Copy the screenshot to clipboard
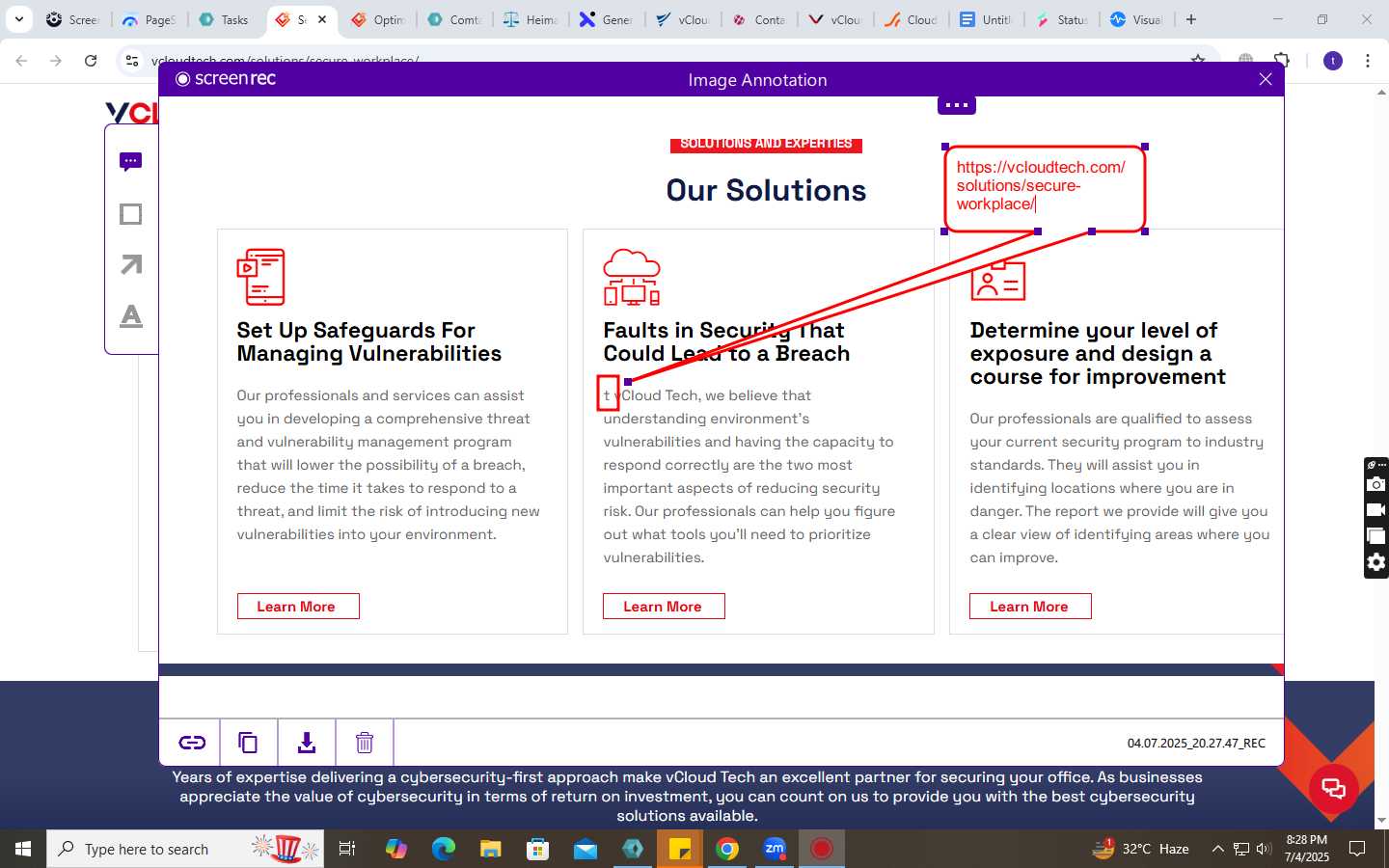 pyautogui.click(x=248, y=743)
